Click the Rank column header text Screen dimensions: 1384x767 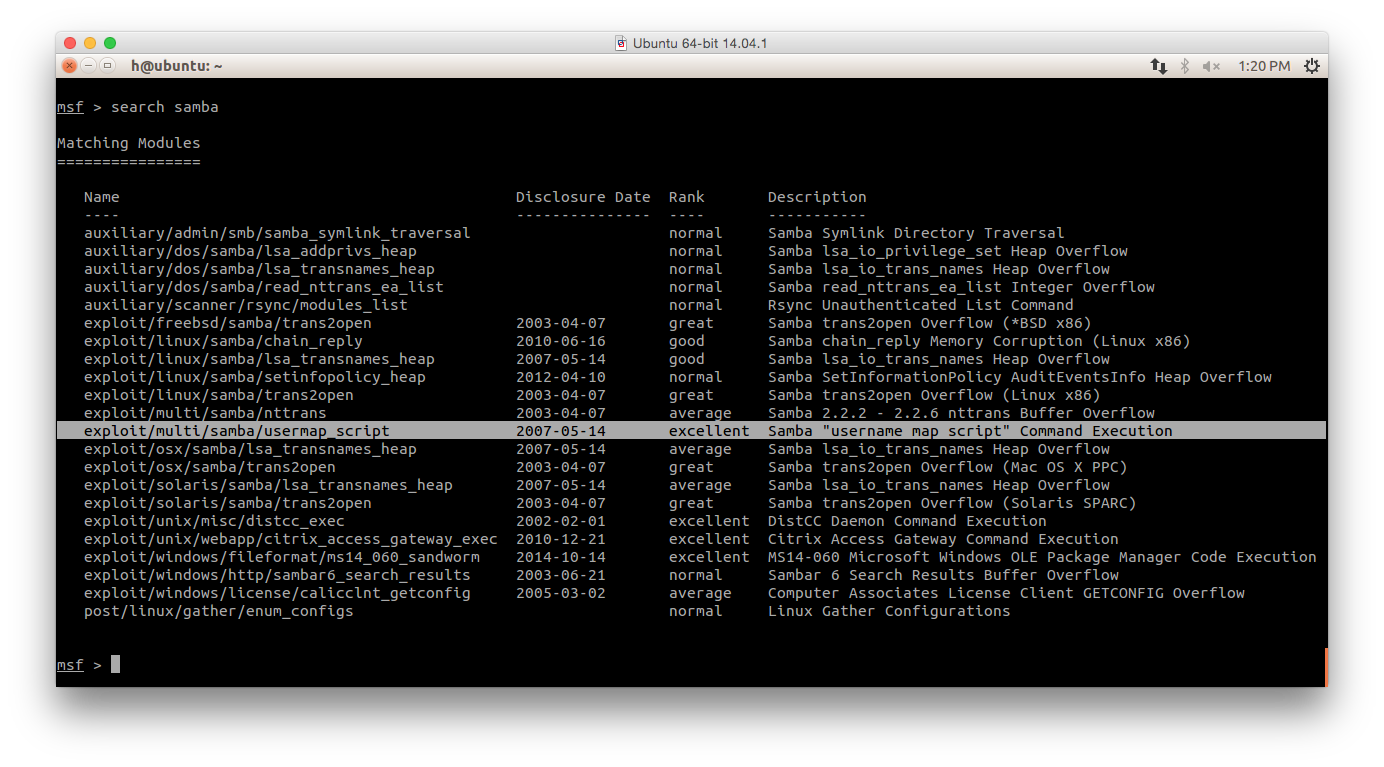[687, 197]
